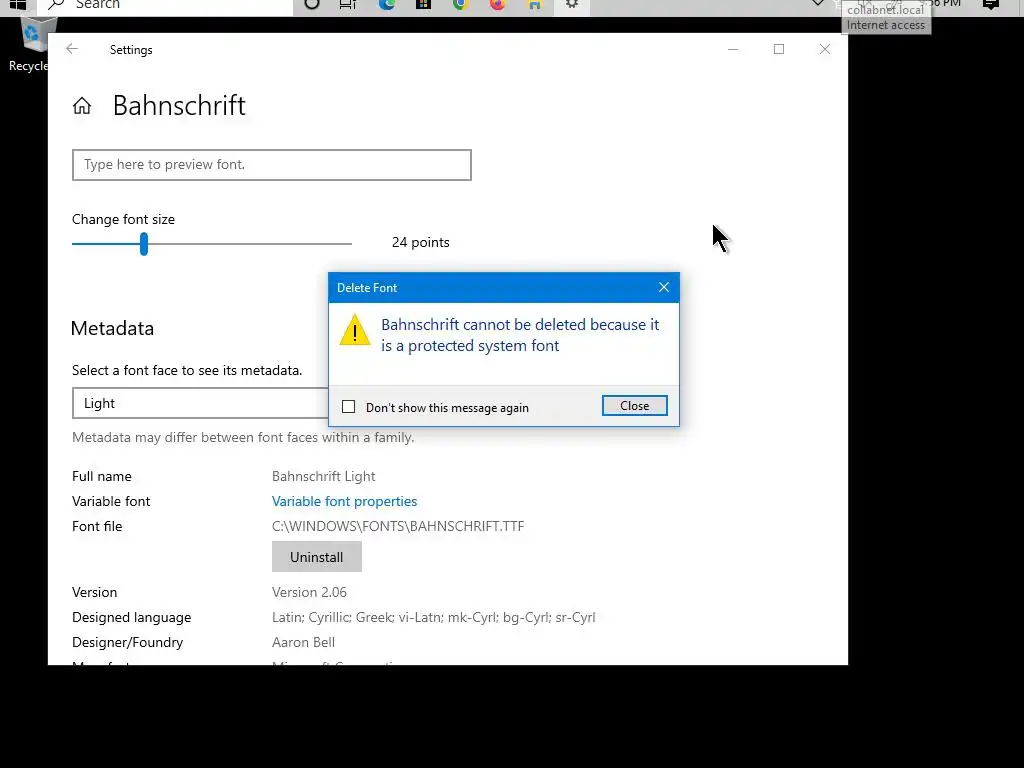Click the Cortana circle on taskbar
The width and height of the screenshot is (1024, 768).
[312, 4]
